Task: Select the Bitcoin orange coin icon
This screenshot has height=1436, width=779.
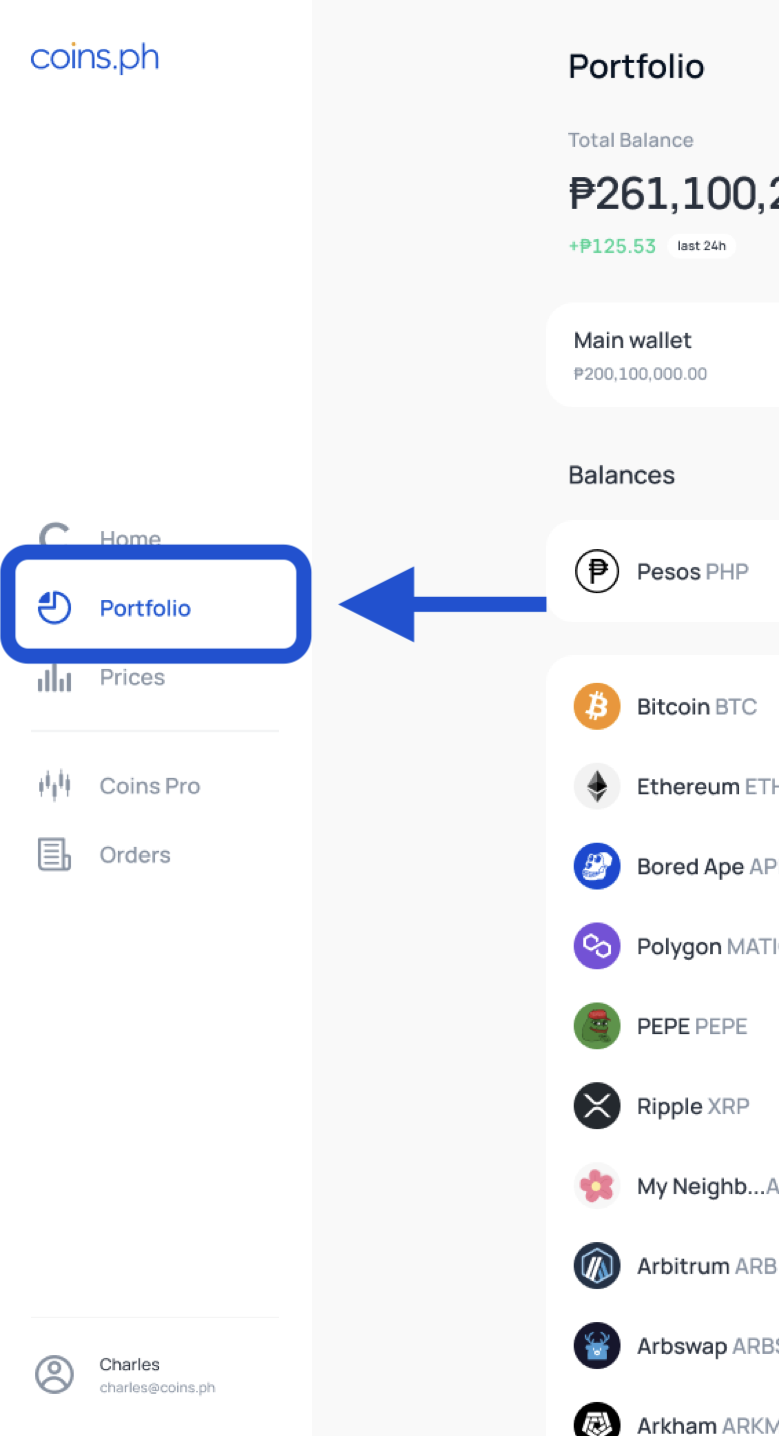Action: point(597,707)
